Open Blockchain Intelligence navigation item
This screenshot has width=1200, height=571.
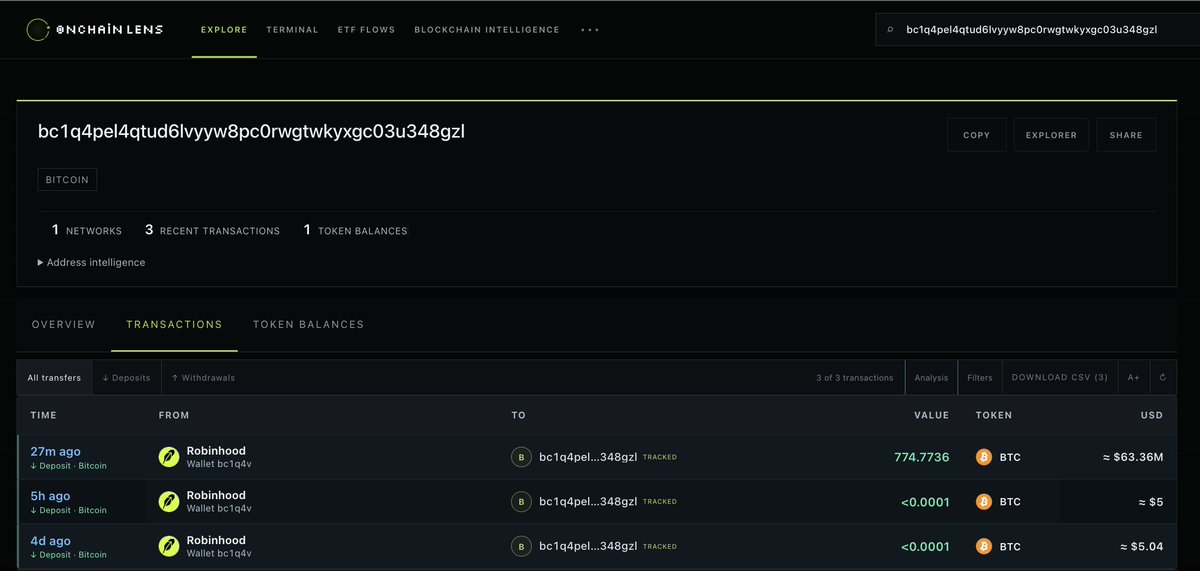[x=487, y=30]
